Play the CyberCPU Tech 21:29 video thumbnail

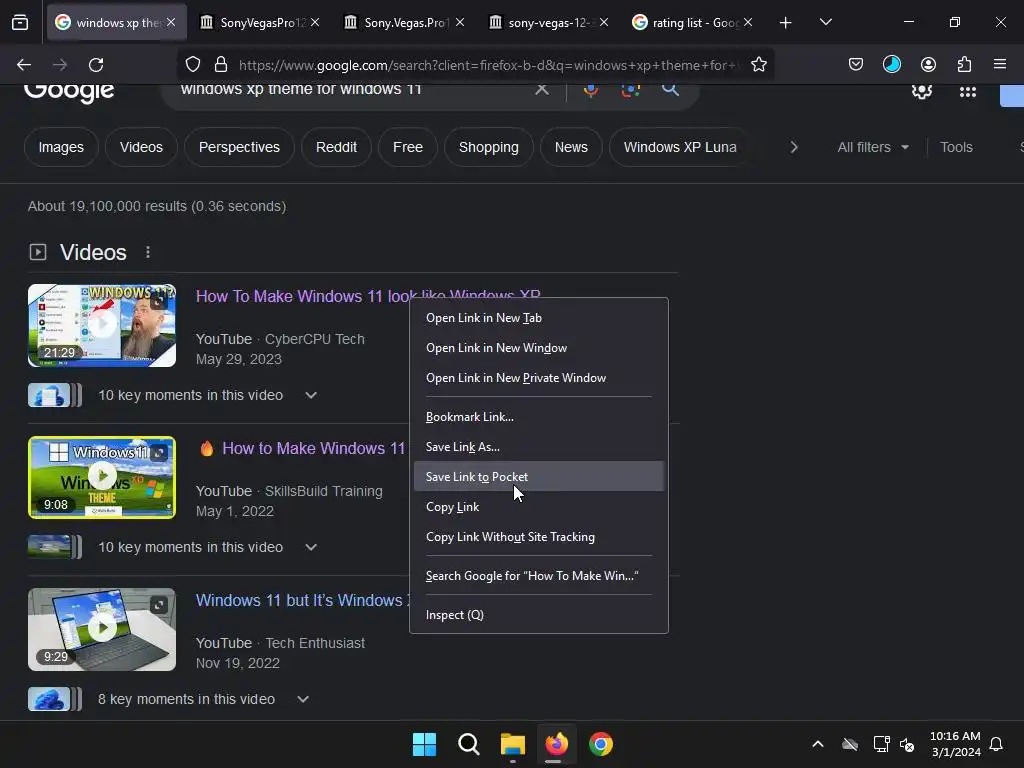pos(102,325)
